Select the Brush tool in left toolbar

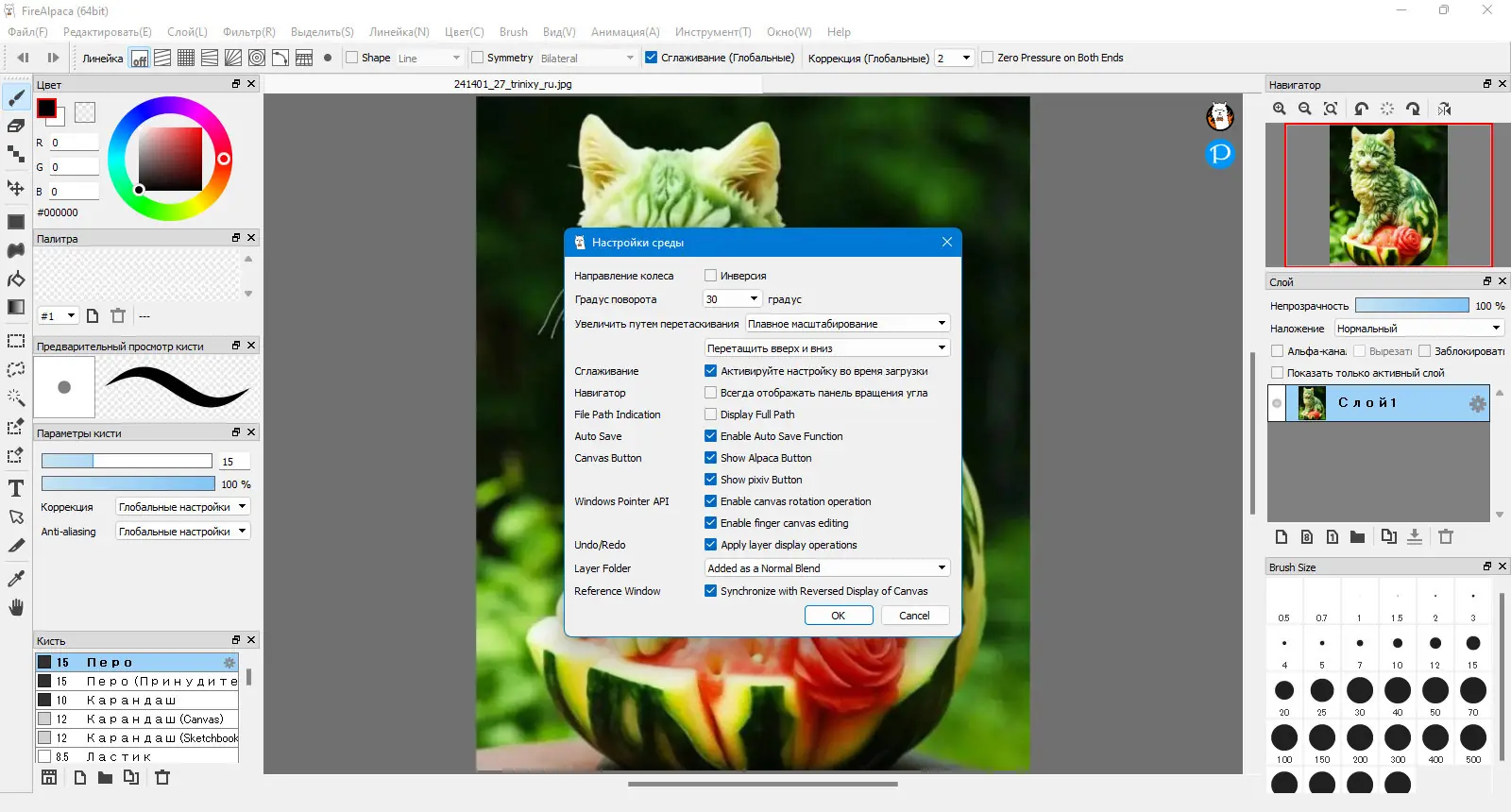pyautogui.click(x=16, y=97)
